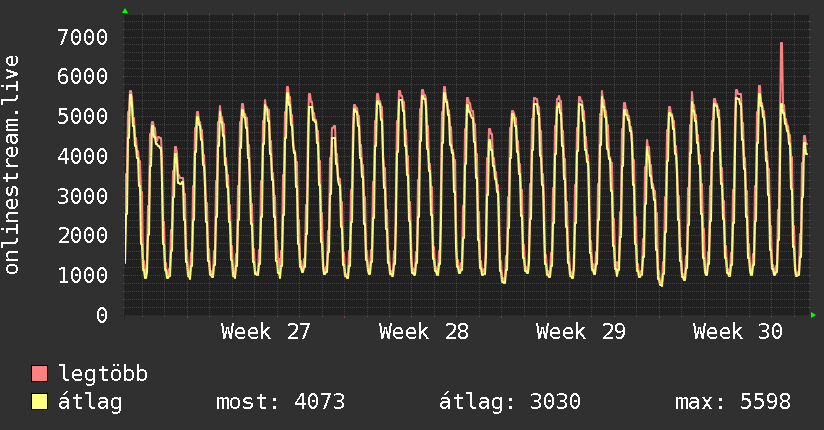Click the átlag: 3030 statistic

pos(510,402)
